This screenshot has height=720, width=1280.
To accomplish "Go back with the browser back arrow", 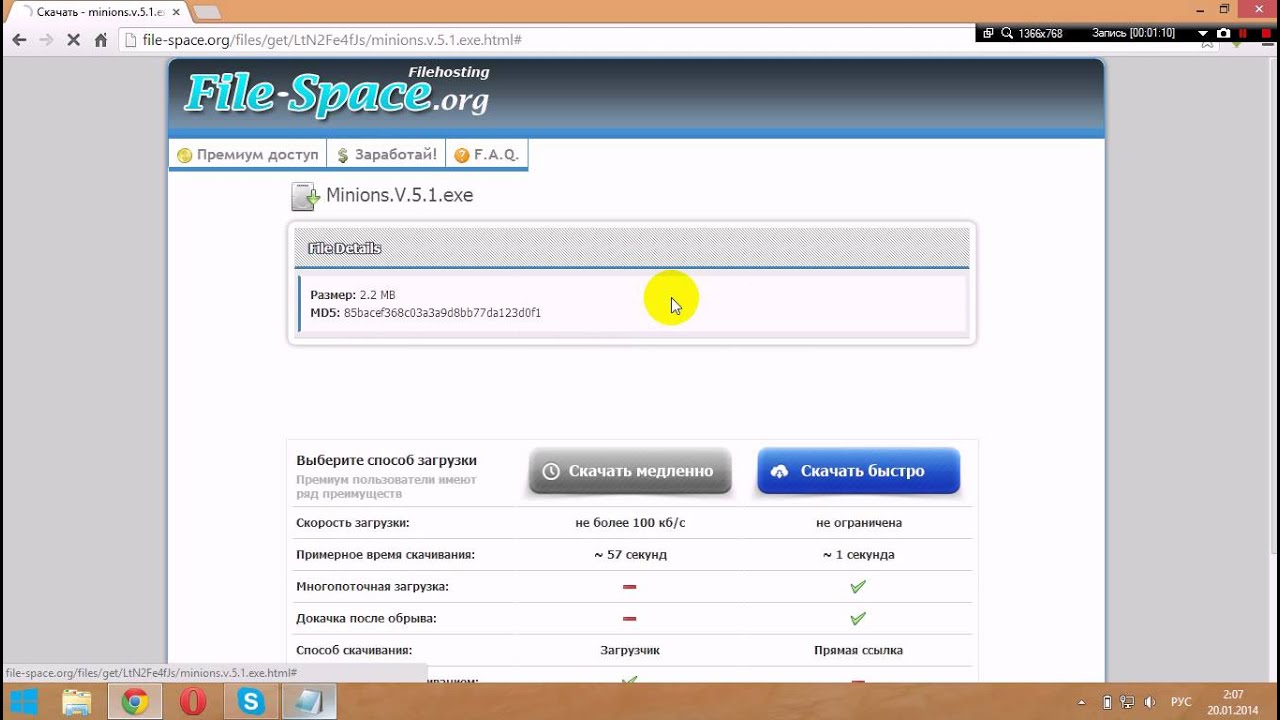I will click(19, 40).
